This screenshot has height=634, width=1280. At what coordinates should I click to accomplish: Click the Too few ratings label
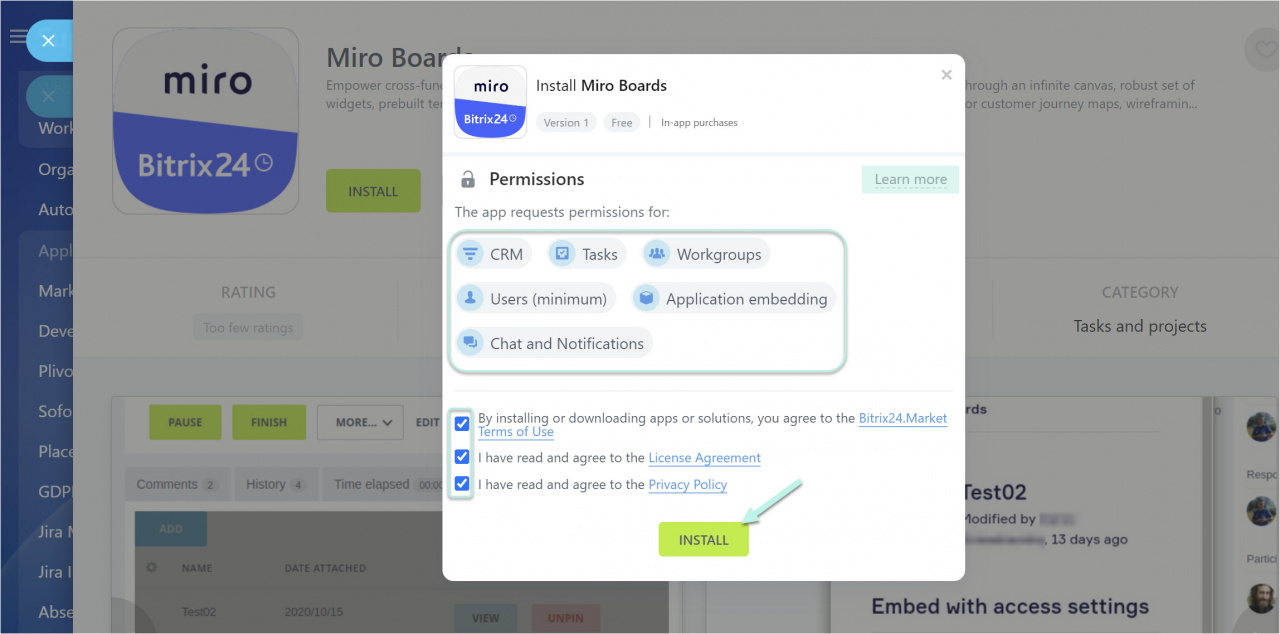pyautogui.click(x=248, y=327)
